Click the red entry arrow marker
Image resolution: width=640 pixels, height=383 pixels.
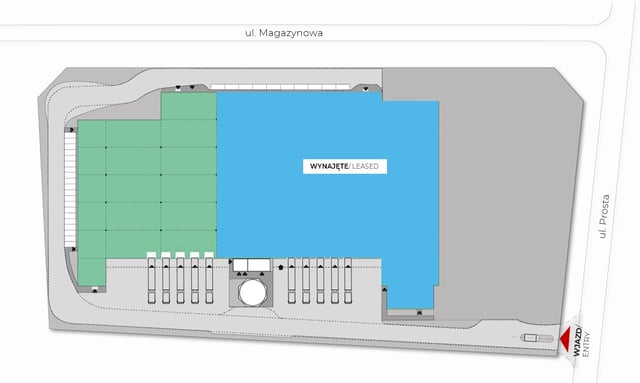pos(565,339)
